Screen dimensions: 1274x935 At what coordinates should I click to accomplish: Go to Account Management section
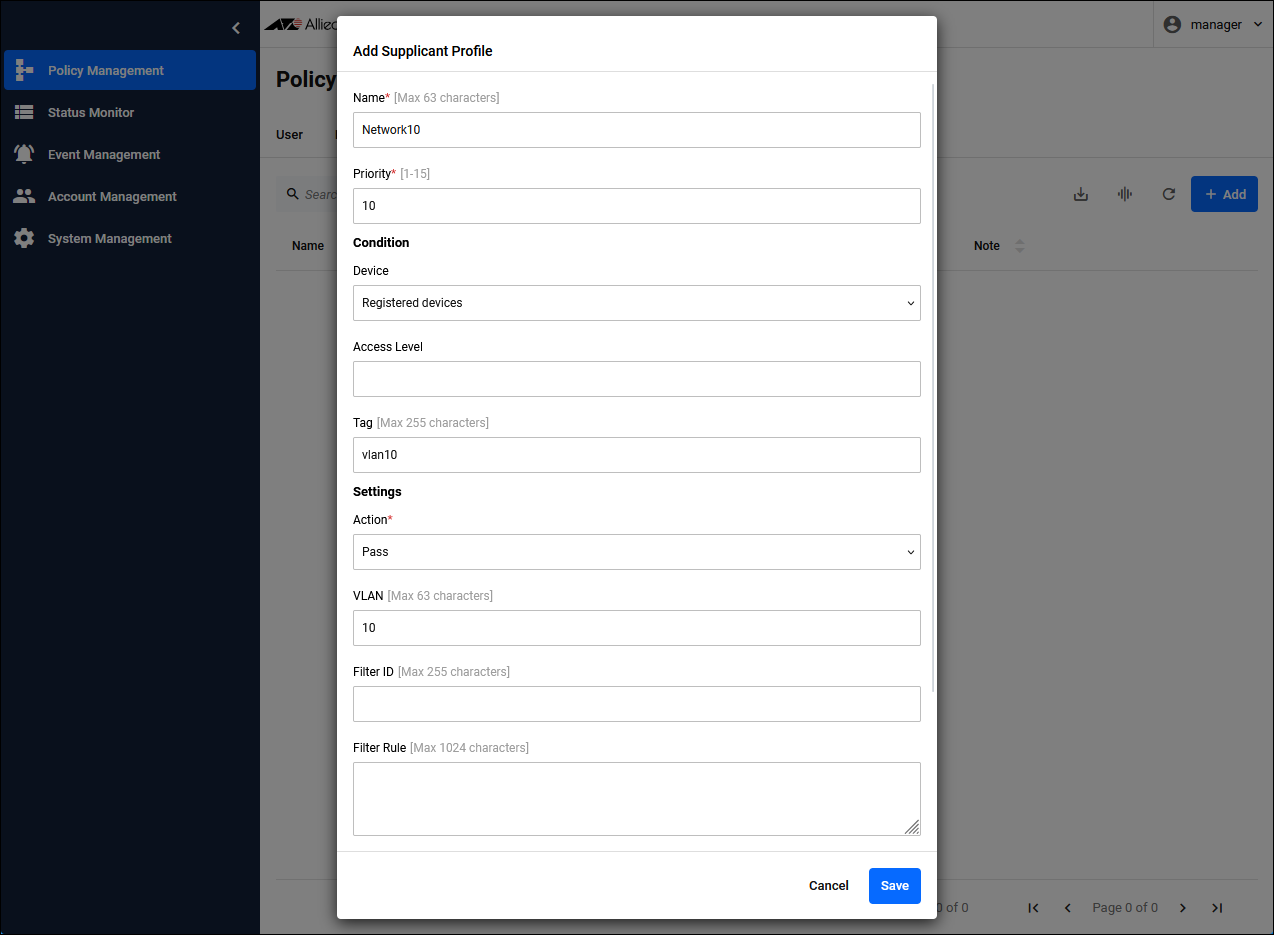pyautogui.click(x=112, y=197)
